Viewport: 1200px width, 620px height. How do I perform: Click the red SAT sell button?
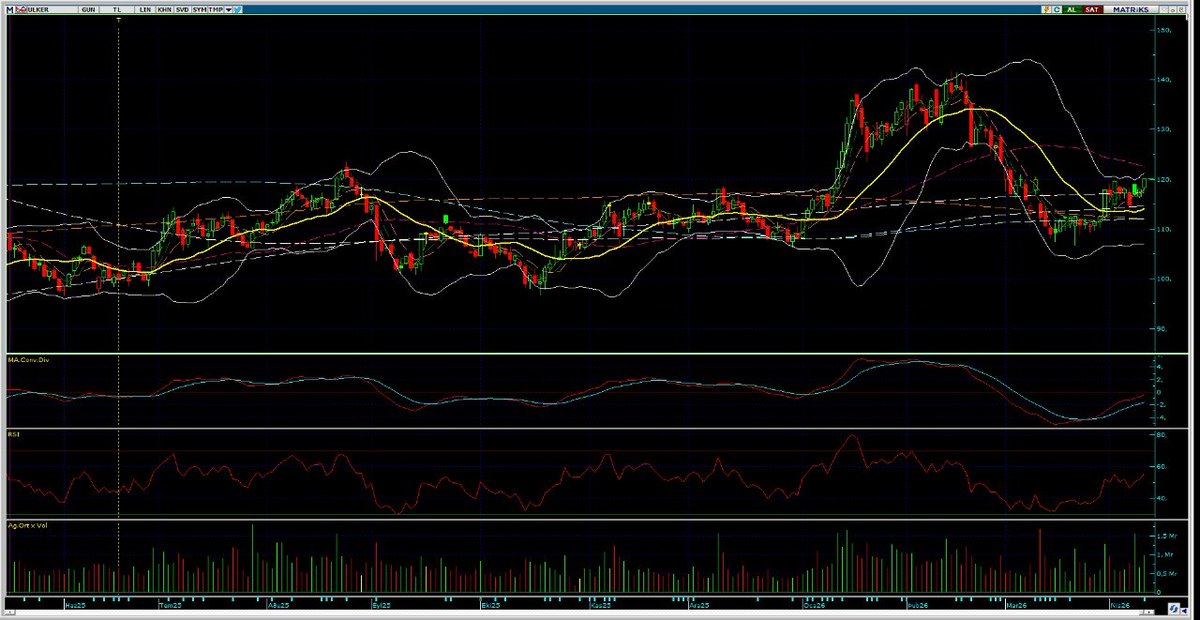pyautogui.click(x=1093, y=9)
